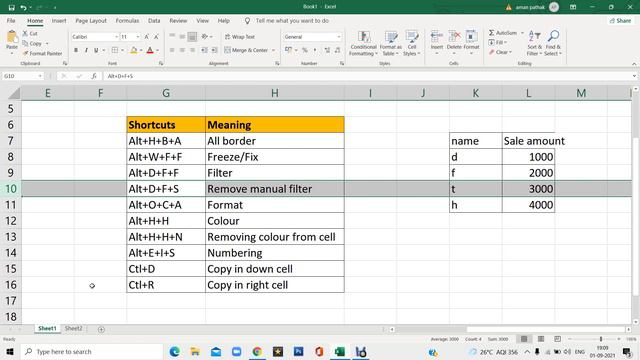
Task: Increase indent
Action: tap(214, 50)
